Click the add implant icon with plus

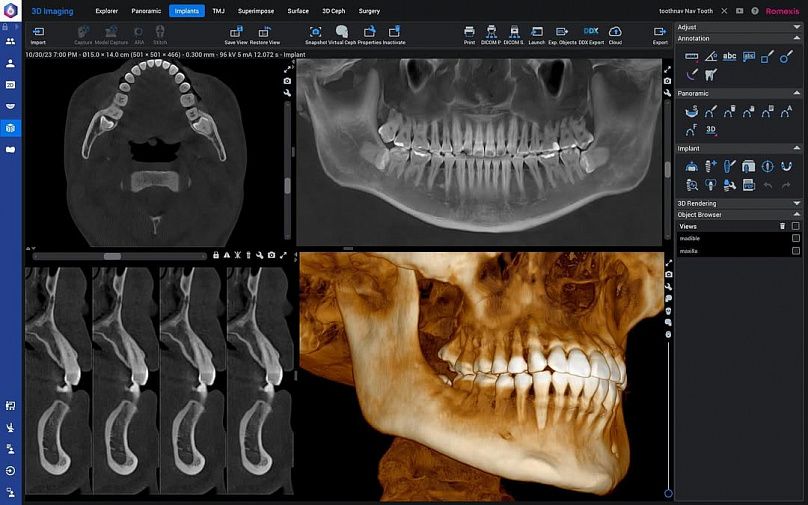[711, 166]
